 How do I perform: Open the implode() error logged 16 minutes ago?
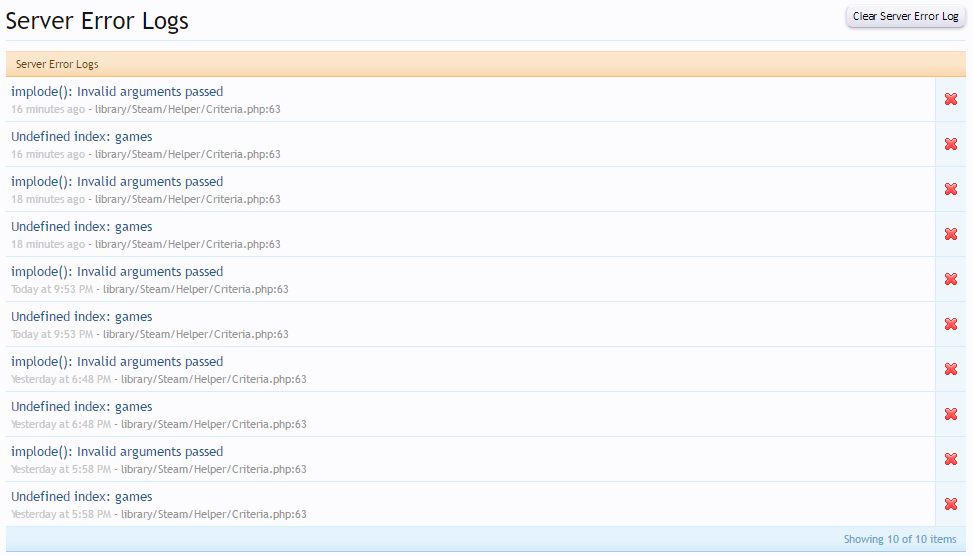[x=117, y=92]
